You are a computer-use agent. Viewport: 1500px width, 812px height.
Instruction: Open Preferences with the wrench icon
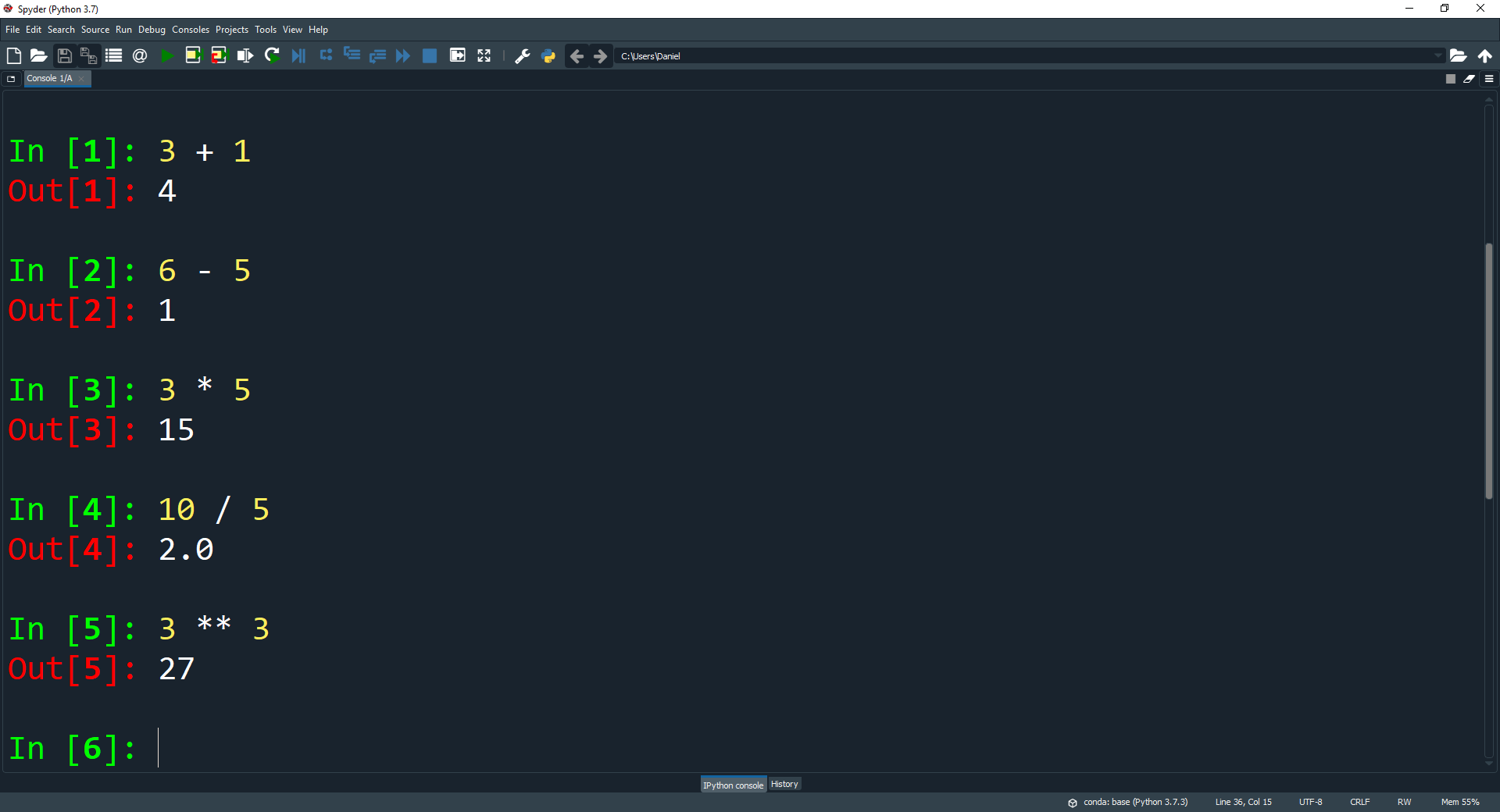point(523,55)
